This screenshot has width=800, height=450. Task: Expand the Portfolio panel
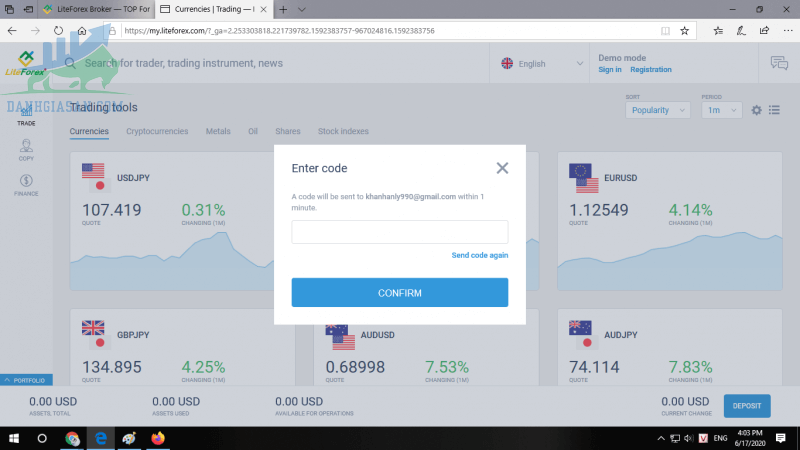point(26,380)
